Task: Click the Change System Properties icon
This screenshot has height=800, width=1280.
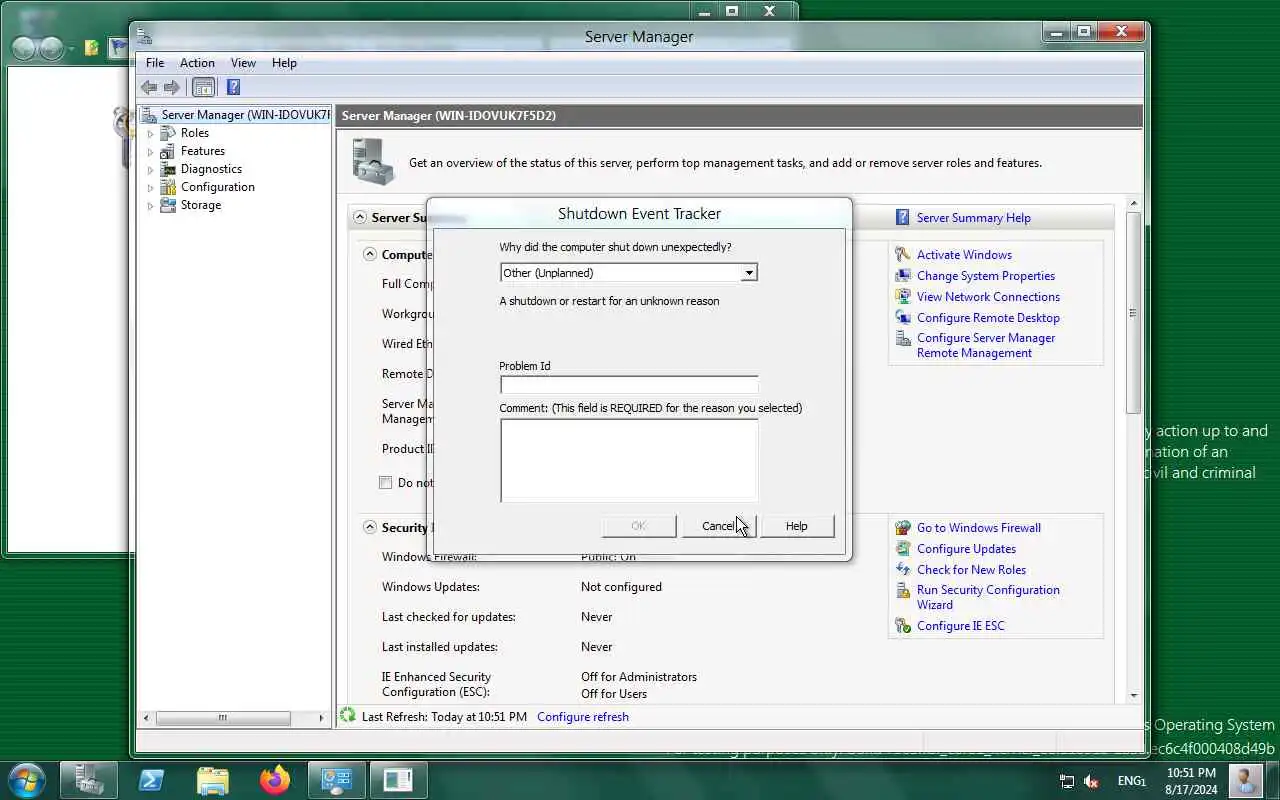Action: 903,275
